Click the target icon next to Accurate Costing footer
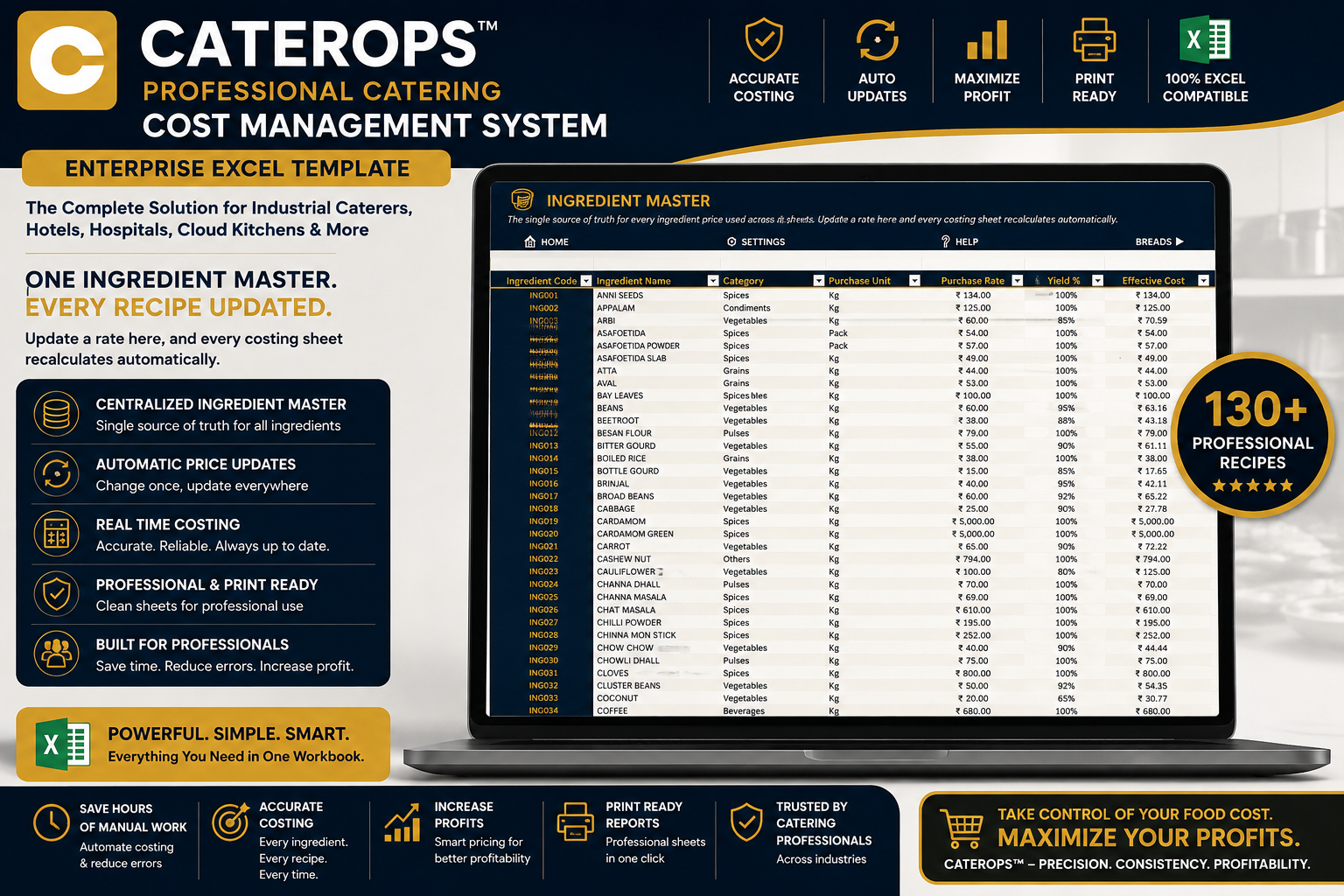The width and height of the screenshot is (1344, 896). point(230,822)
